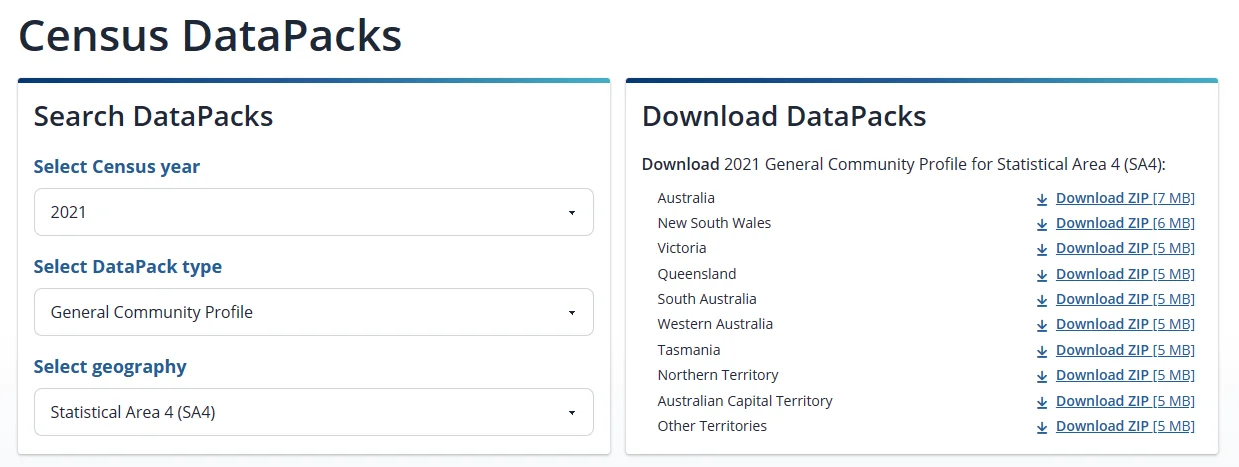Viewport: 1239px width, 467px height.
Task: Click the Other Territories download arrow icon
Action: coord(1042,427)
